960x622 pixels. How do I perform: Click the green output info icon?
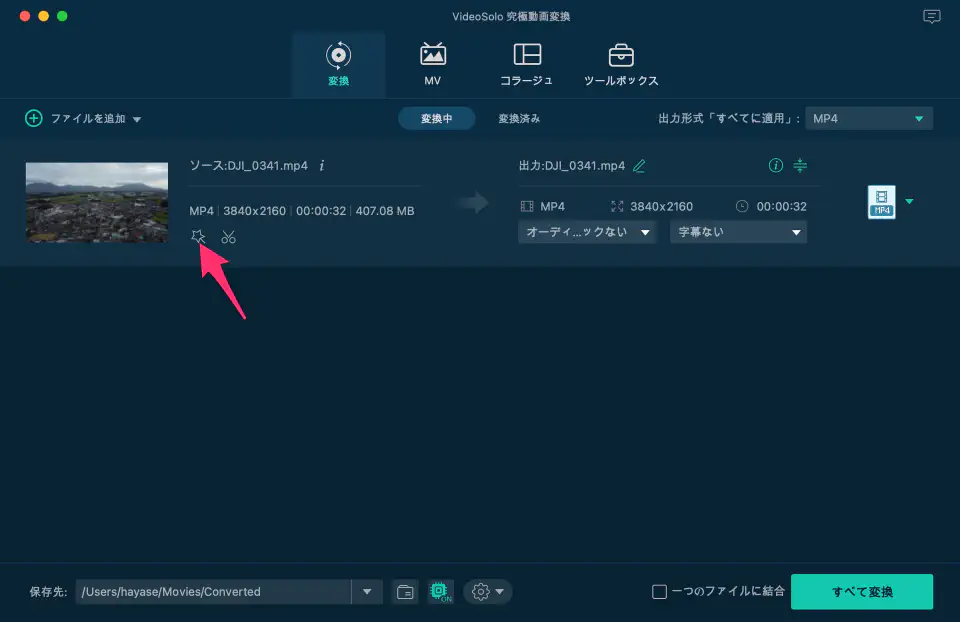coord(775,166)
